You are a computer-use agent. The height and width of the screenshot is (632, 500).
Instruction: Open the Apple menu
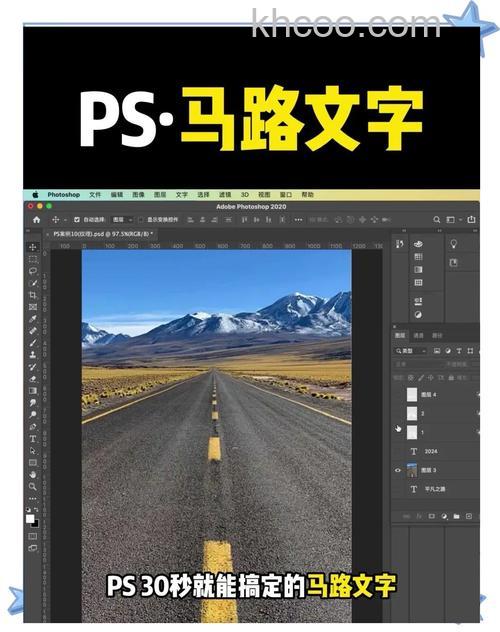pyautogui.click(x=35, y=195)
